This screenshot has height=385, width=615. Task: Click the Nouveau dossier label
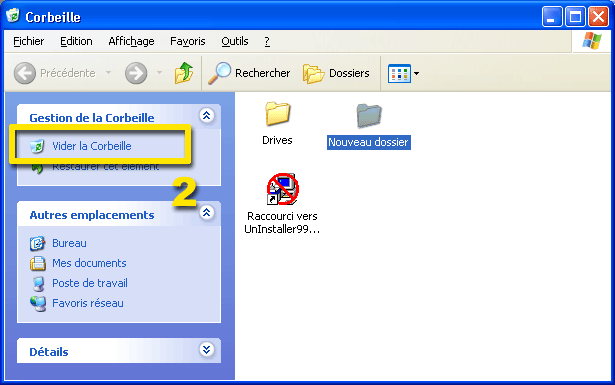(x=369, y=142)
